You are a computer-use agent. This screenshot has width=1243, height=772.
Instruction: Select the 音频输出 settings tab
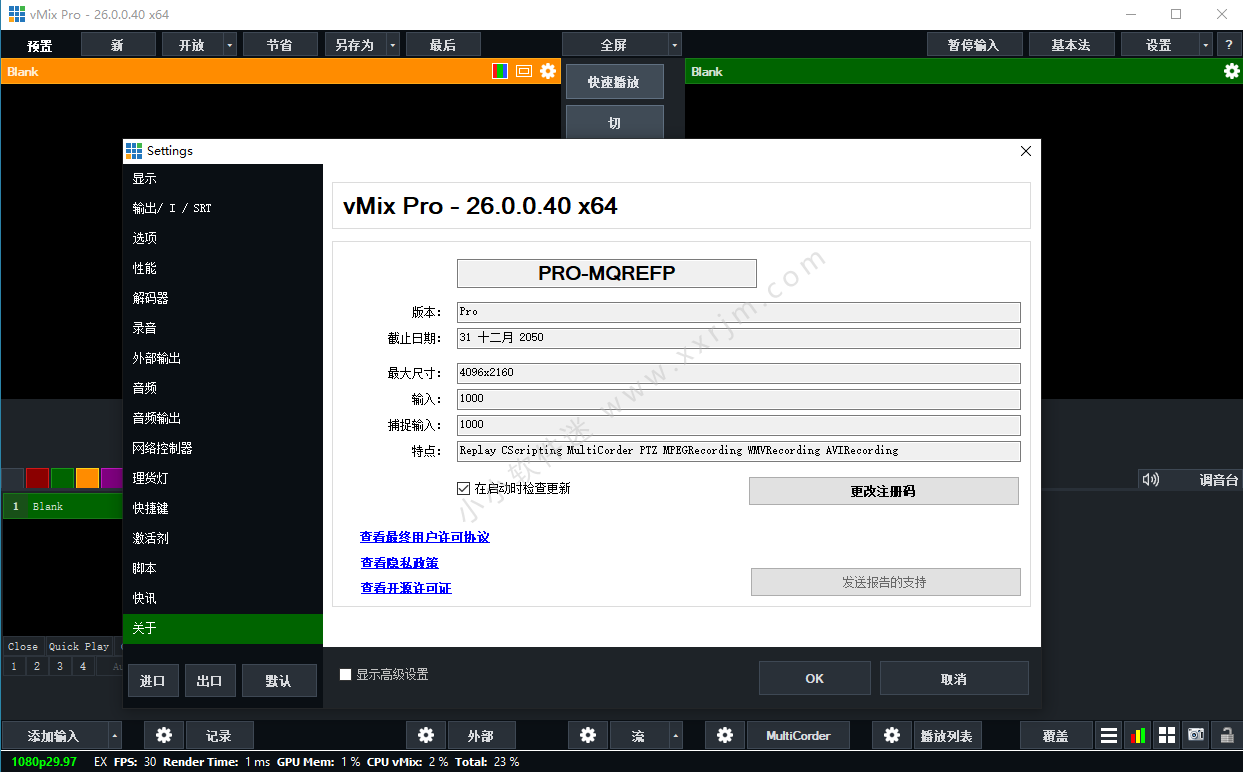(223, 418)
